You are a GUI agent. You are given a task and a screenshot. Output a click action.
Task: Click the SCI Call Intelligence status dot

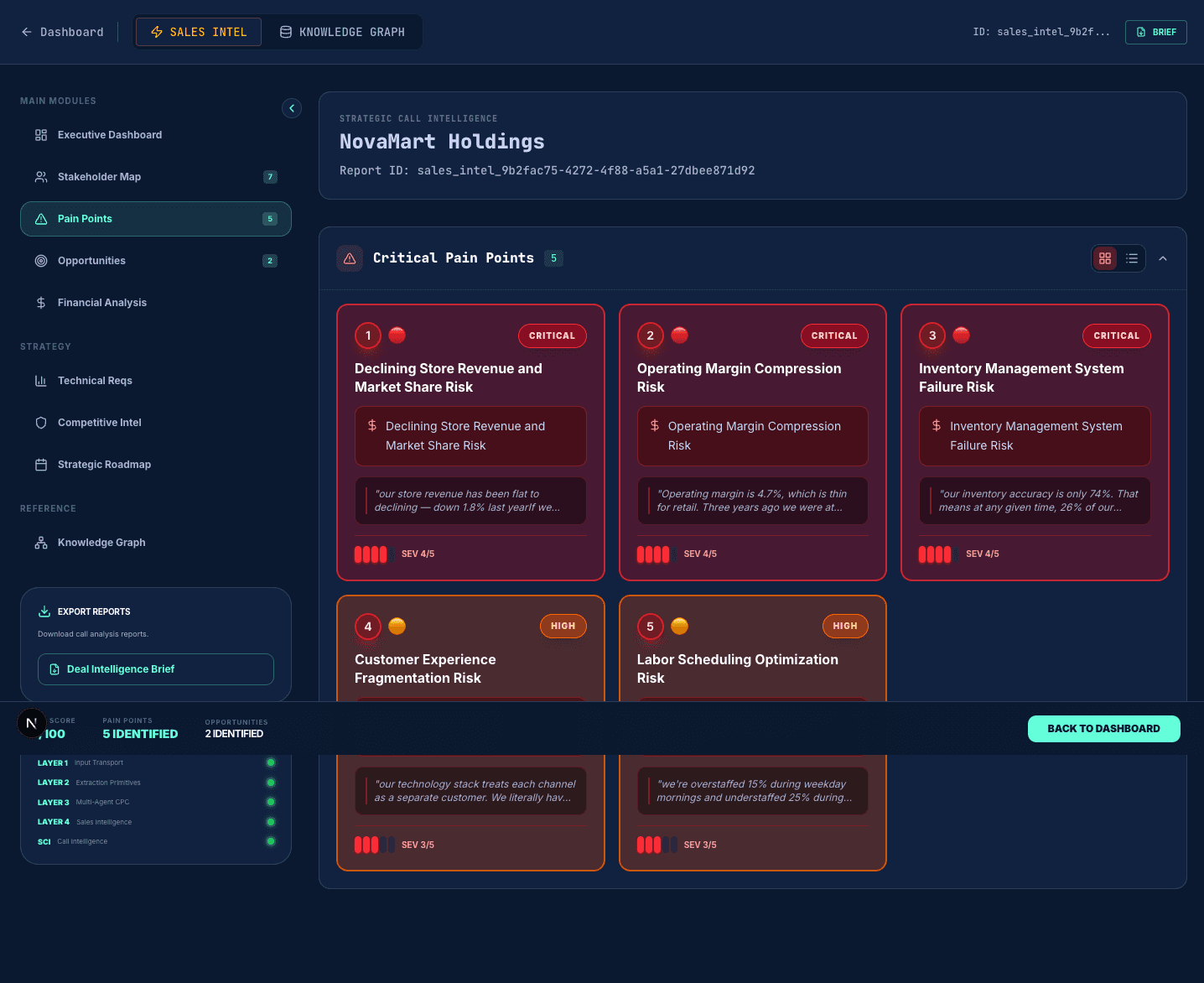tap(271, 841)
